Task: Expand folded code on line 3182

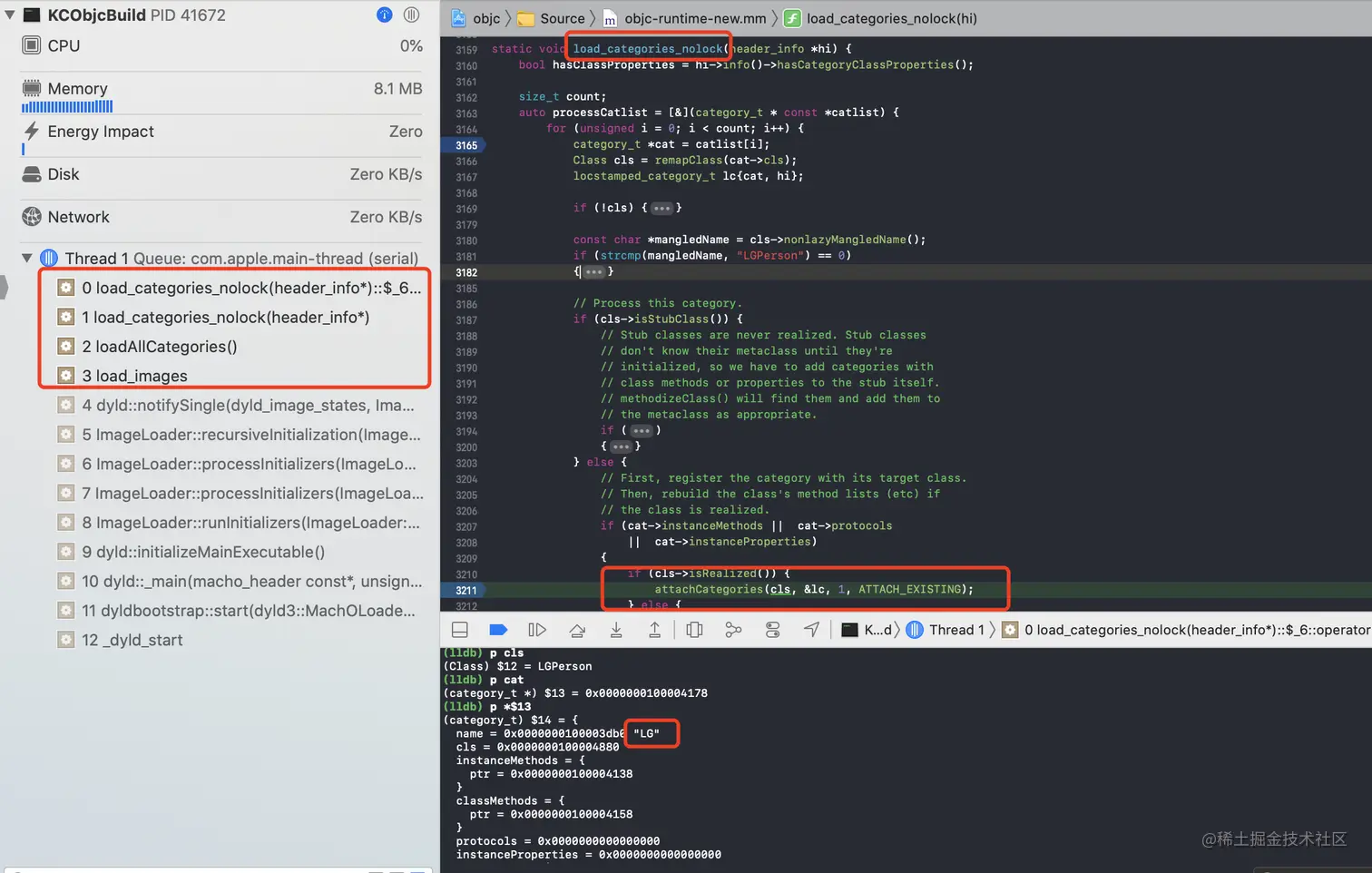Action: click(x=594, y=271)
